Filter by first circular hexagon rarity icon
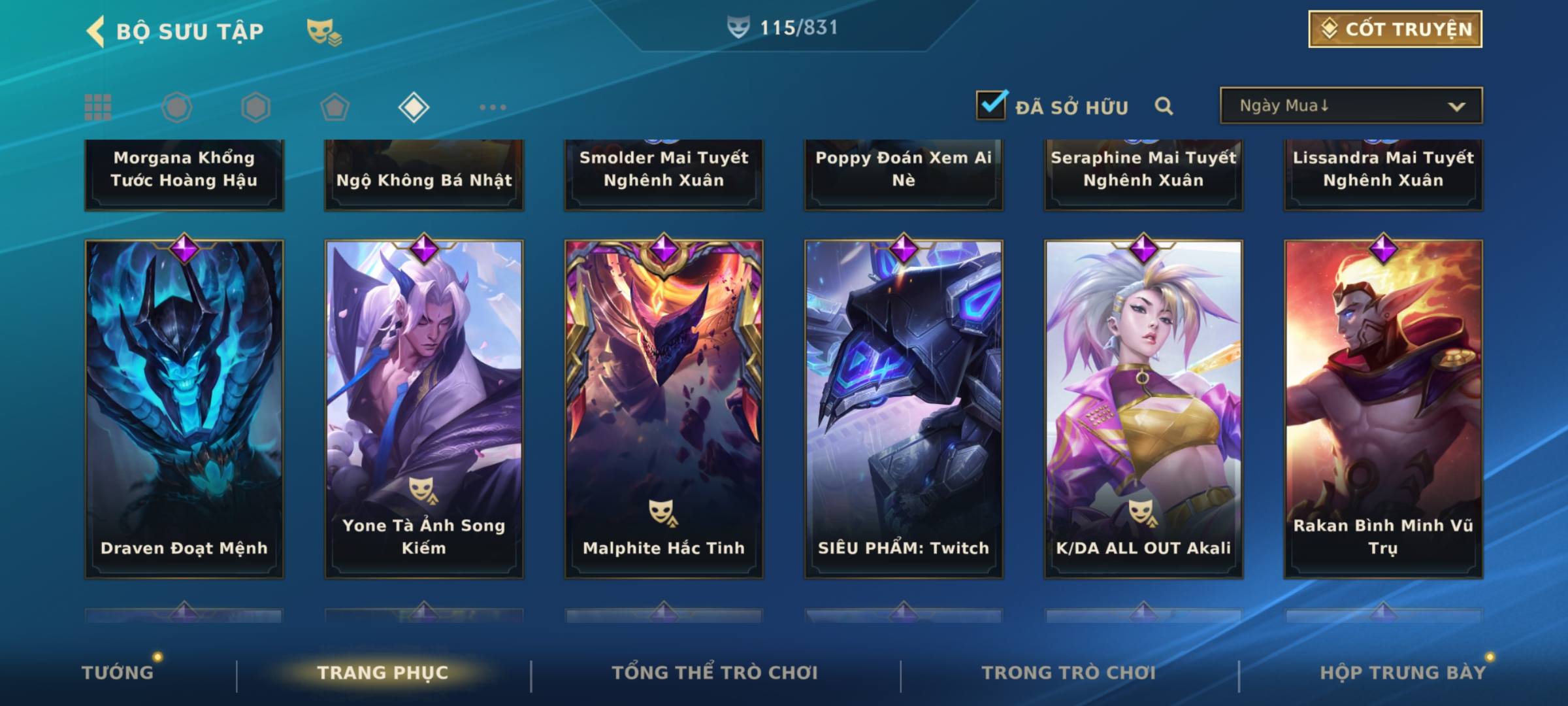 [x=177, y=107]
